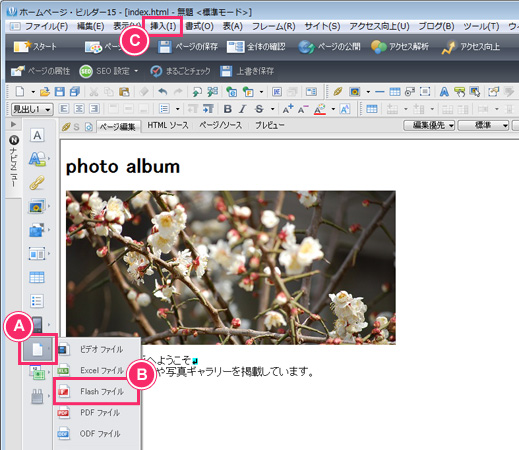This screenshot has height=450, width=519.
Task: Increase font size with A+ icon
Action: 288,109
